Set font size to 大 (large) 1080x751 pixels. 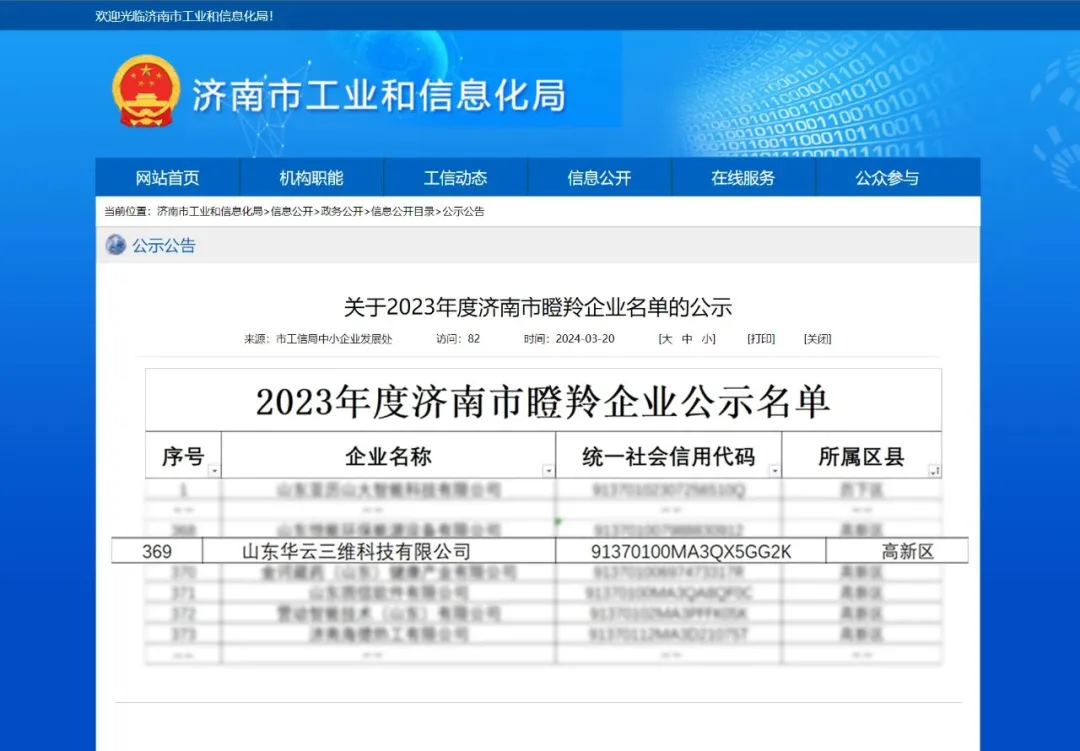point(666,339)
